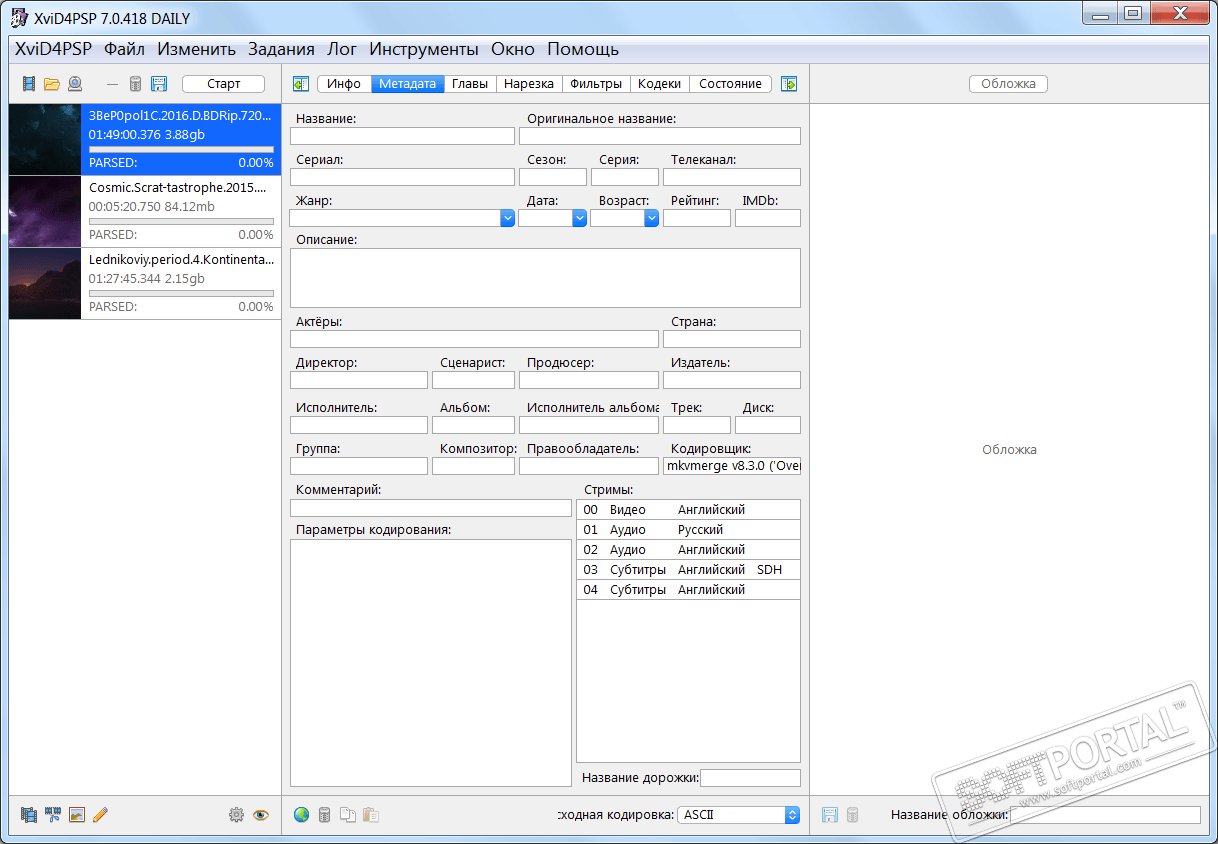Click the blue floppy disk save icon
The height and width of the screenshot is (844, 1218).
click(158, 84)
